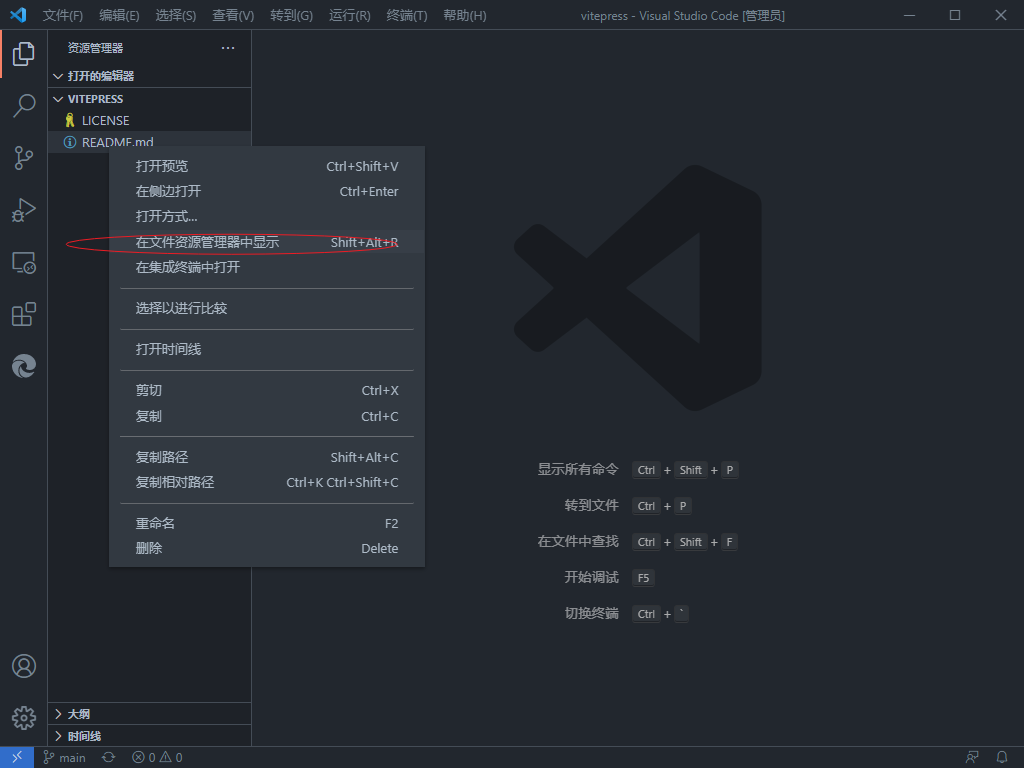
Task: Click the F5 key label
Action: 643,578
